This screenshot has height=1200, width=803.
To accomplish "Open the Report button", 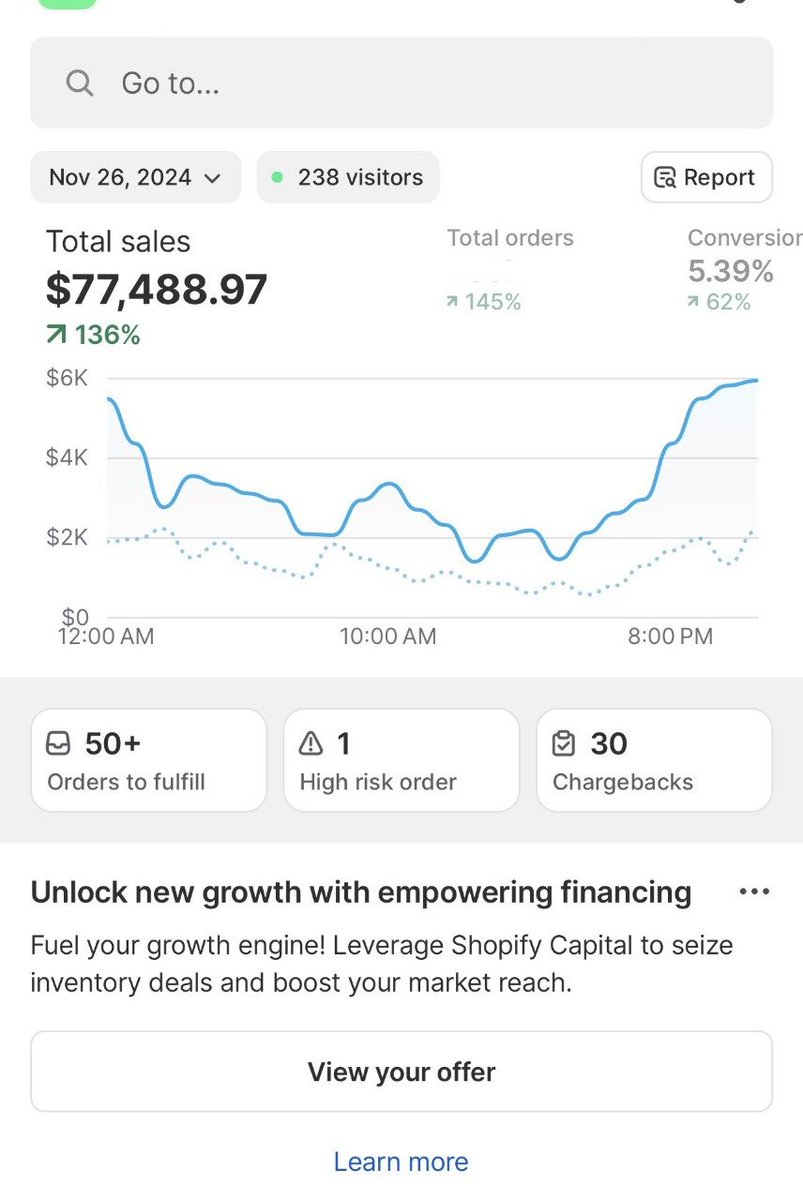I will [x=706, y=178].
